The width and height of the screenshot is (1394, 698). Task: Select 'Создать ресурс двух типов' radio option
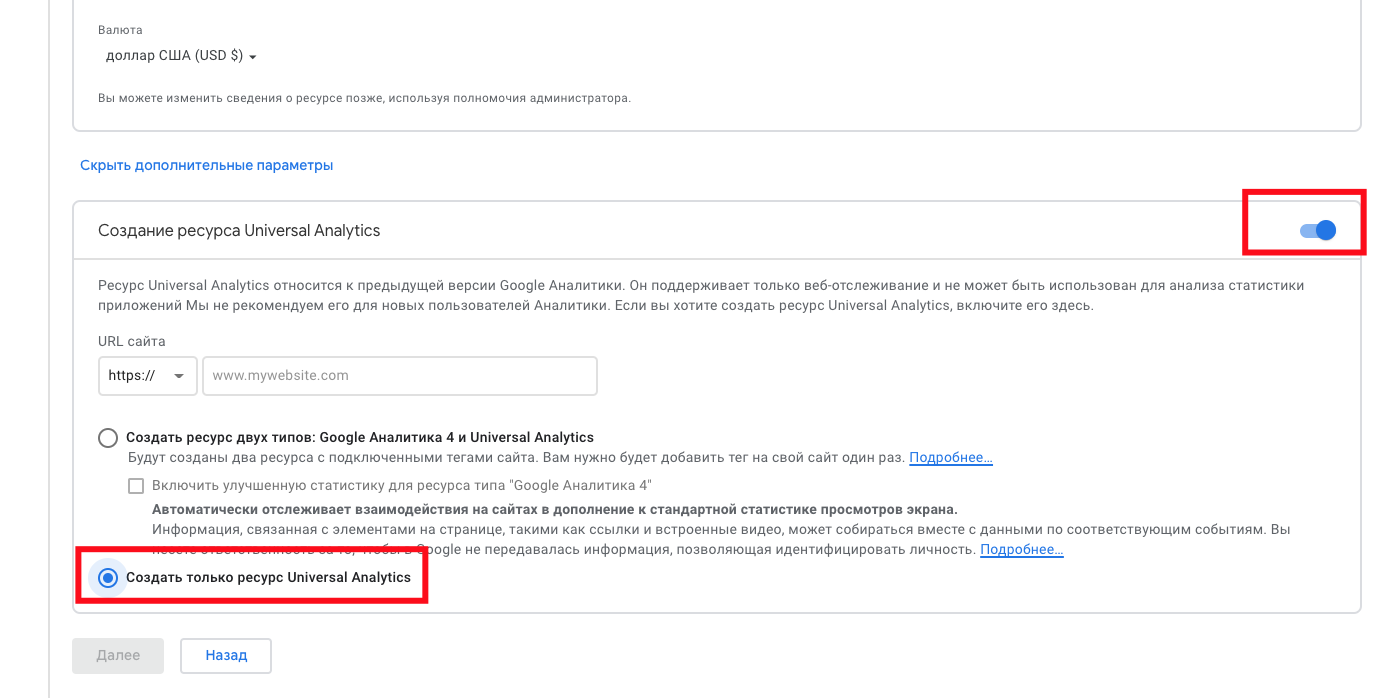108,437
